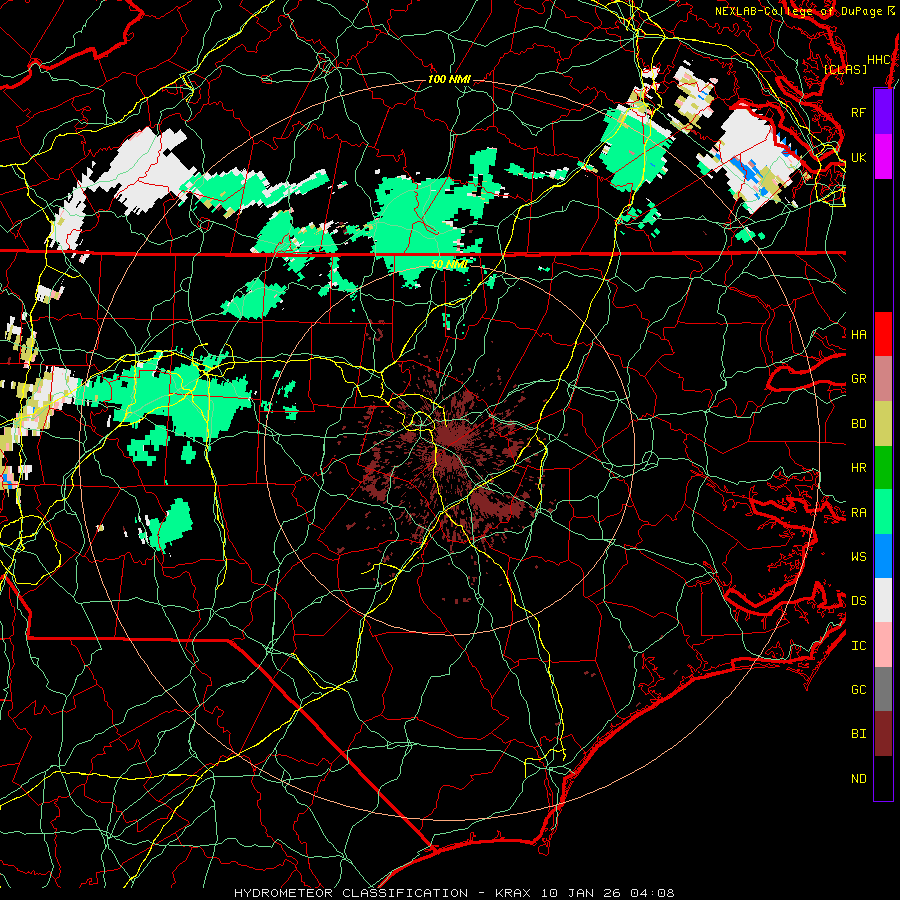Click the DS white legend swatch
The width and height of the screenshot is (900, 900).
point(883,600)
